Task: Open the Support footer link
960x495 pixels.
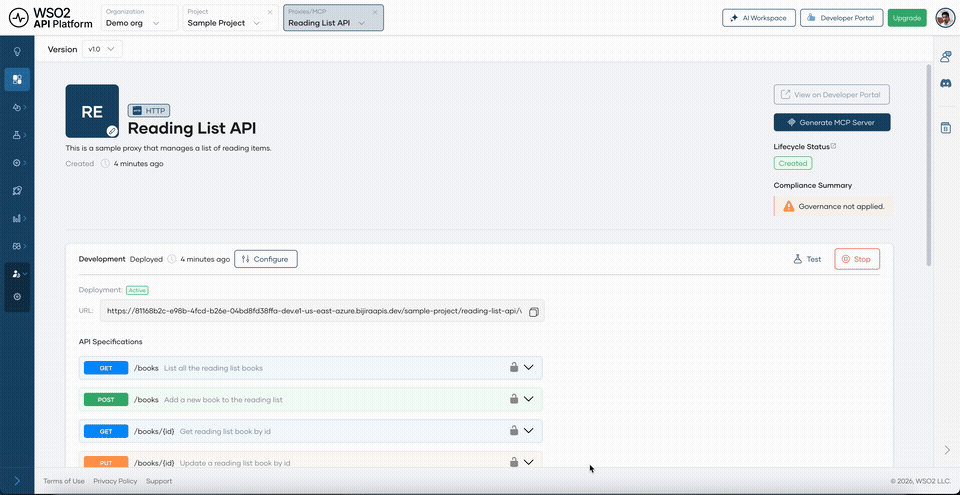Action: coord(159,481)
